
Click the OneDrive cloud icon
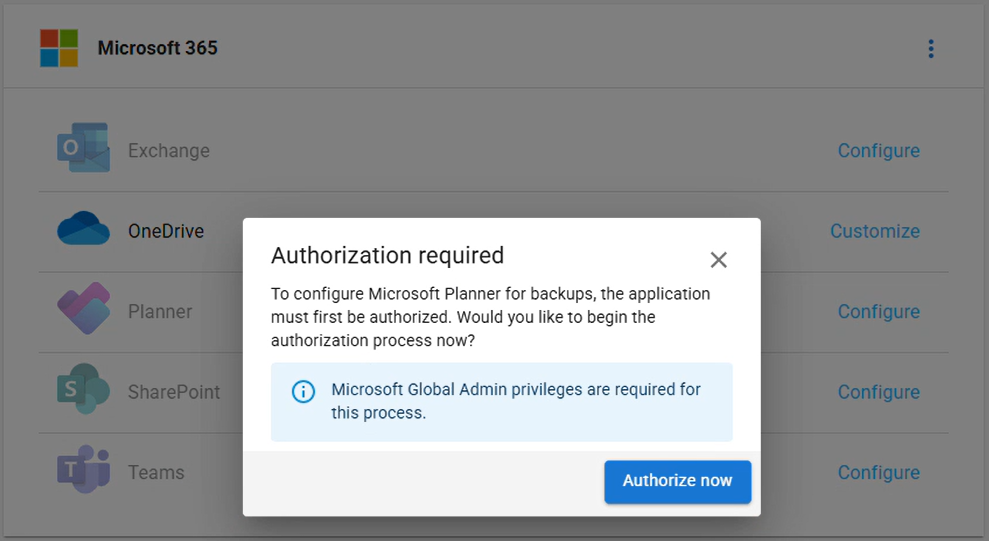tap(83, 231)
